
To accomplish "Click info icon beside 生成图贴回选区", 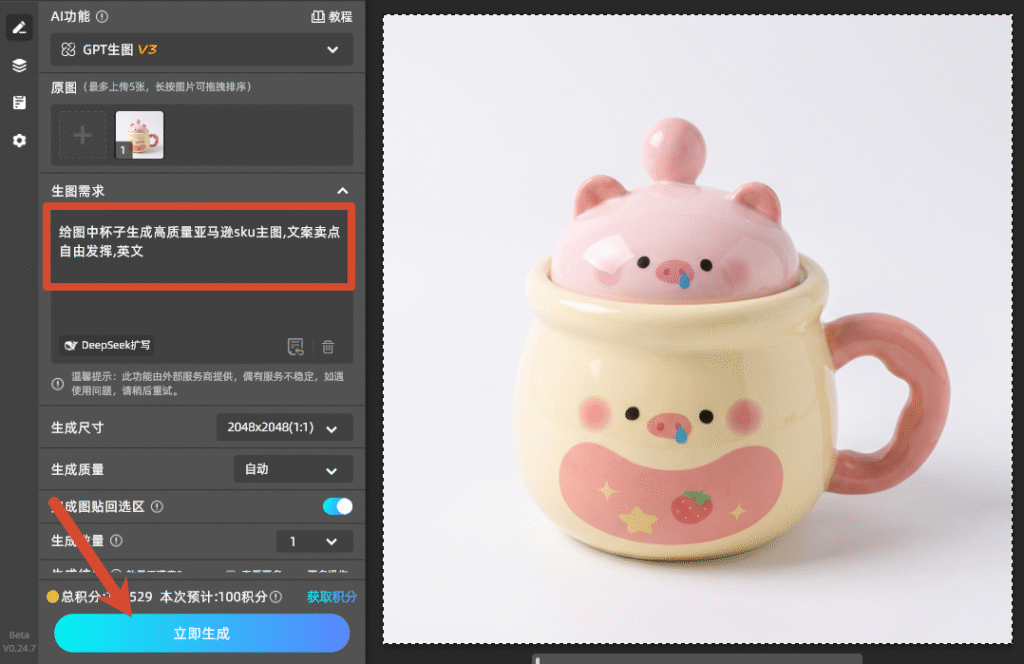I will [157, 507].
